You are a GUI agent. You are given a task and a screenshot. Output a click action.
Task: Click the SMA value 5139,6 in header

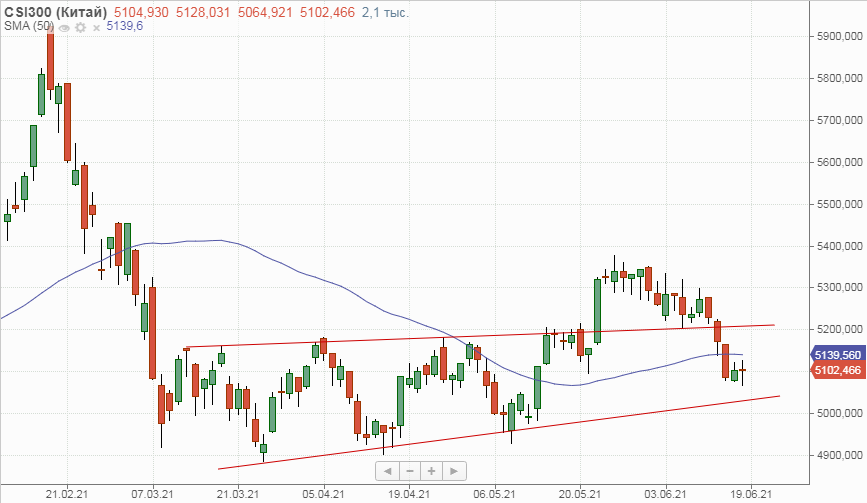click(x=124, y=26)
